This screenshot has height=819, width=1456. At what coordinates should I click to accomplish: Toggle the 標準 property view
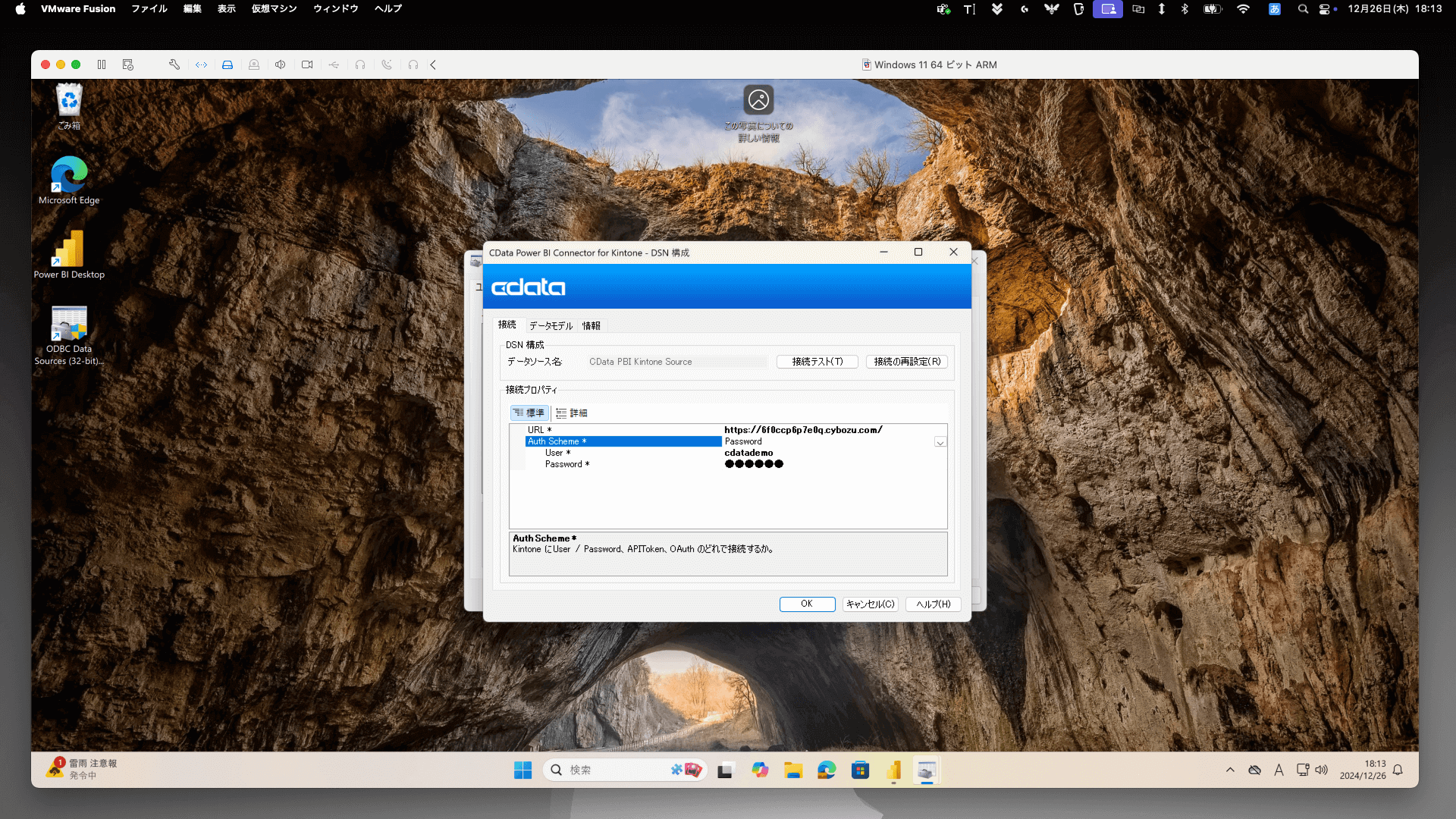click(x=529, y=413)
